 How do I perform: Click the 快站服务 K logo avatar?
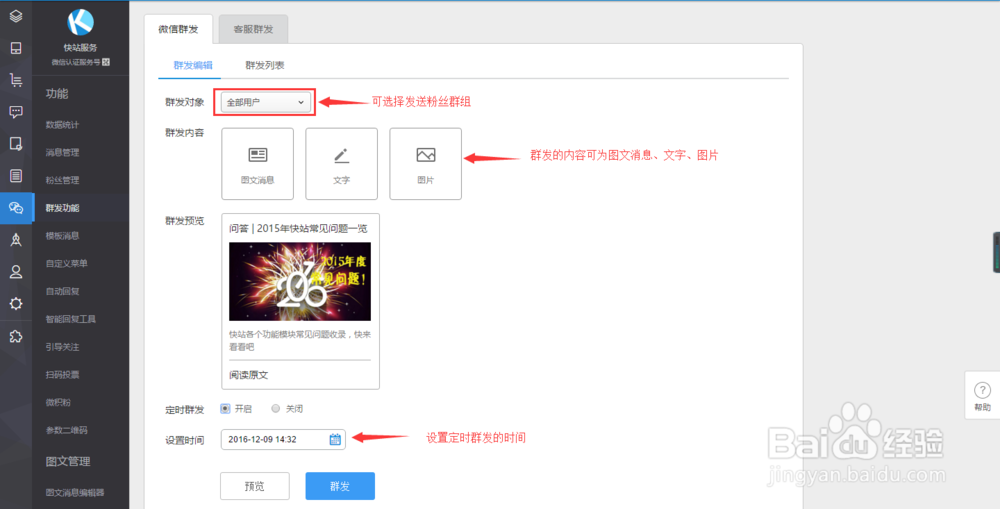point(80,22)
